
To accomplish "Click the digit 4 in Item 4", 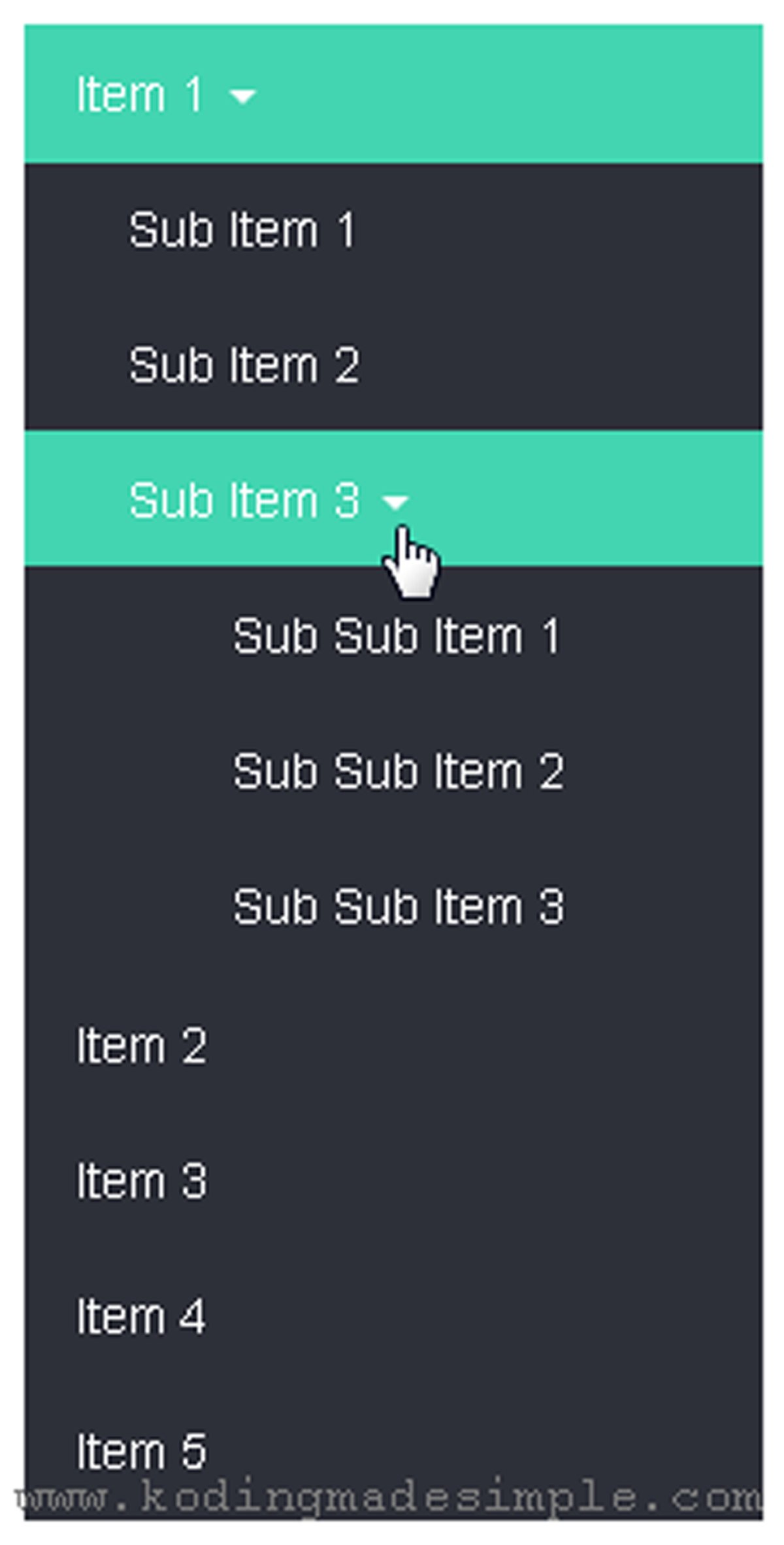I will point(193,1316).
